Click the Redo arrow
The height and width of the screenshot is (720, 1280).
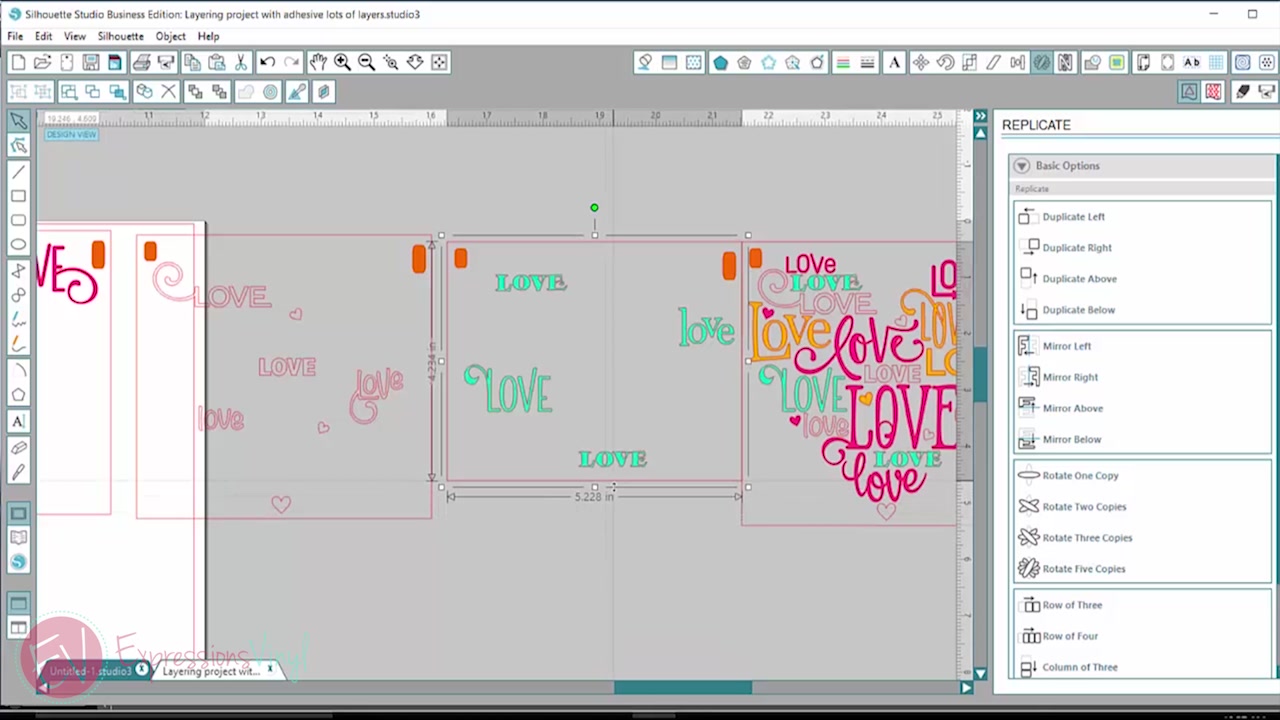click(x=291, y=62)
